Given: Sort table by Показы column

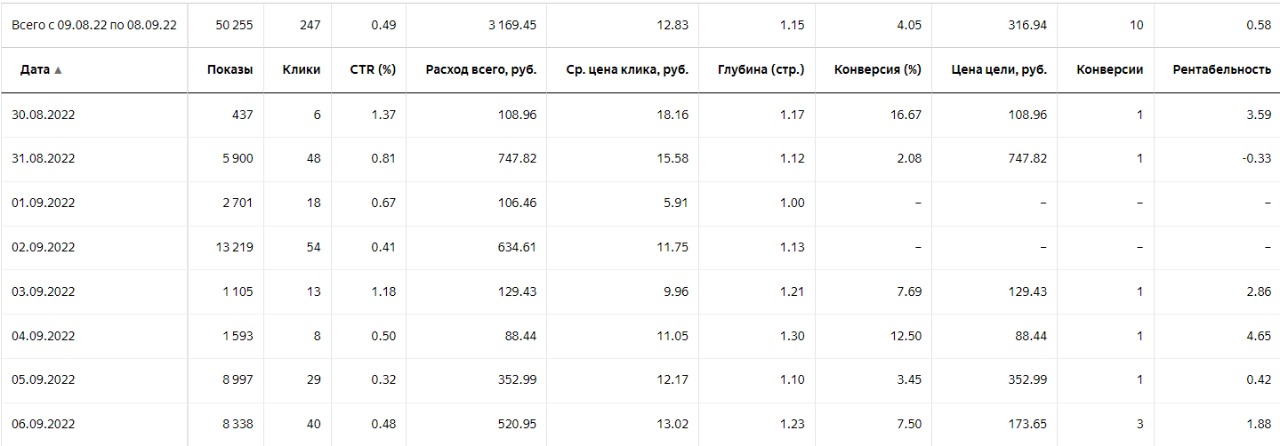Looking at the screenshot, I should click(229, 70).
